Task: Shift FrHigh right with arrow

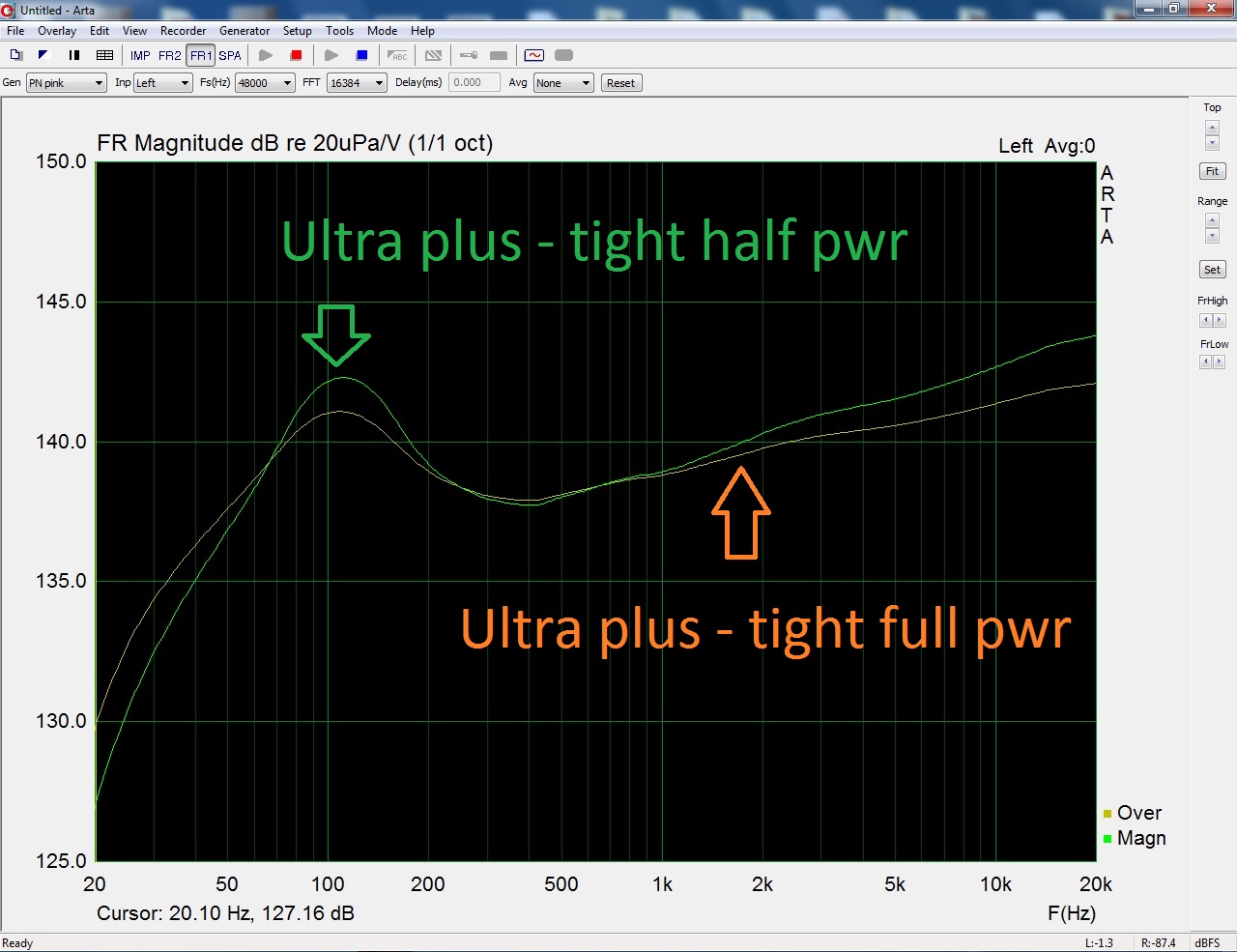Action: 1219,320
